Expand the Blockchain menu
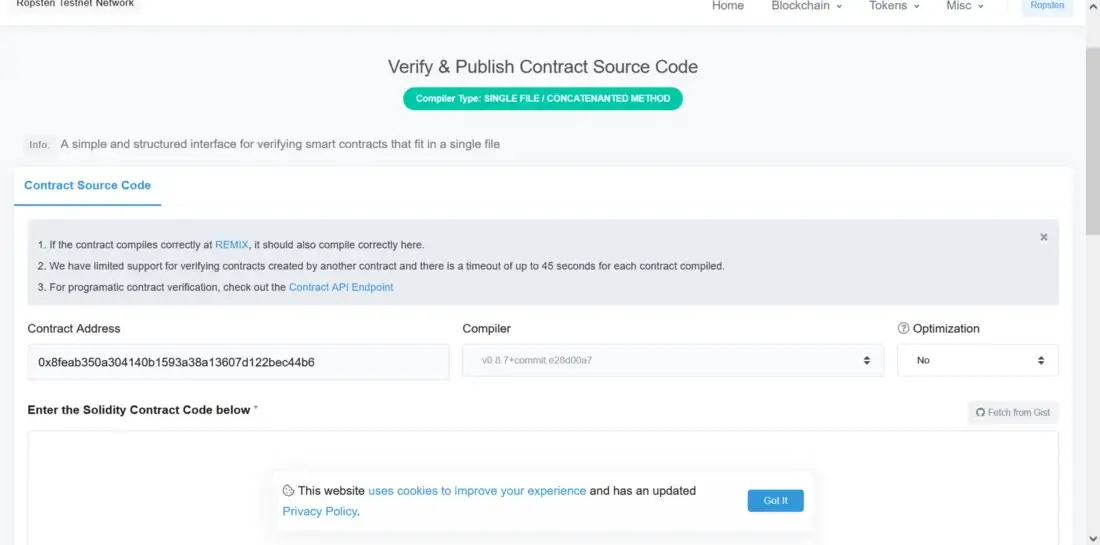Screen dimensions: 1100x545 tap(806, 6)
